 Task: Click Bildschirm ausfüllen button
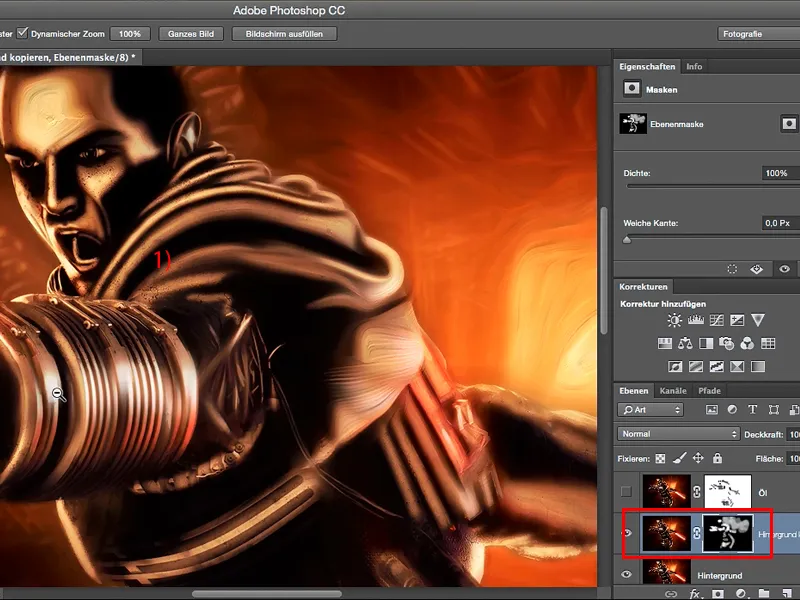[x=284, y=34]
